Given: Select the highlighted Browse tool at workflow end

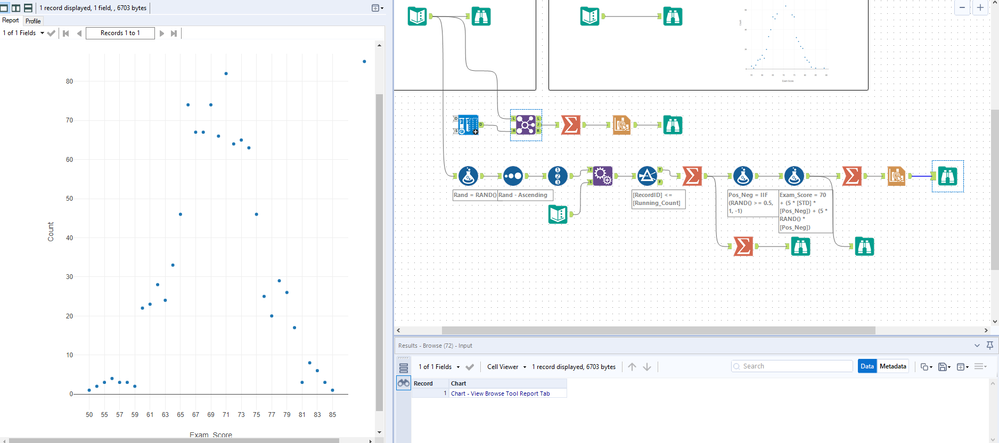Looking at the screenshot, I should point(947,176).
